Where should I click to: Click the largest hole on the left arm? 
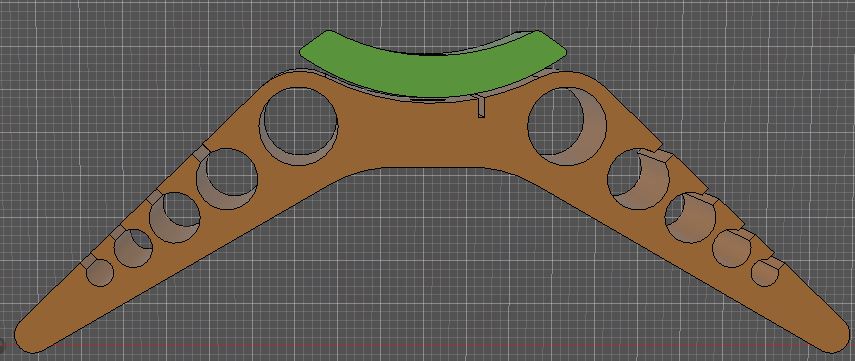point(299,125)
